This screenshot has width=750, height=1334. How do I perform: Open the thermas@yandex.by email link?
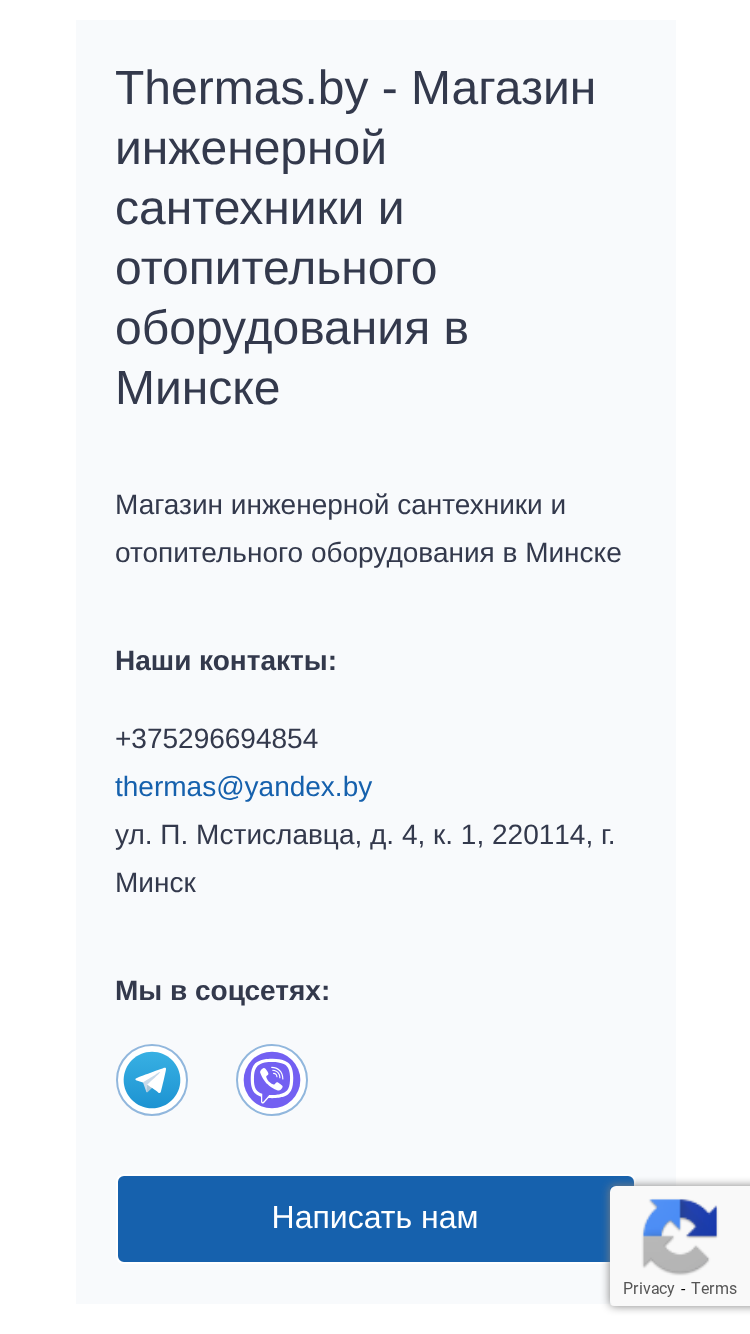click(x=243, y=787)
